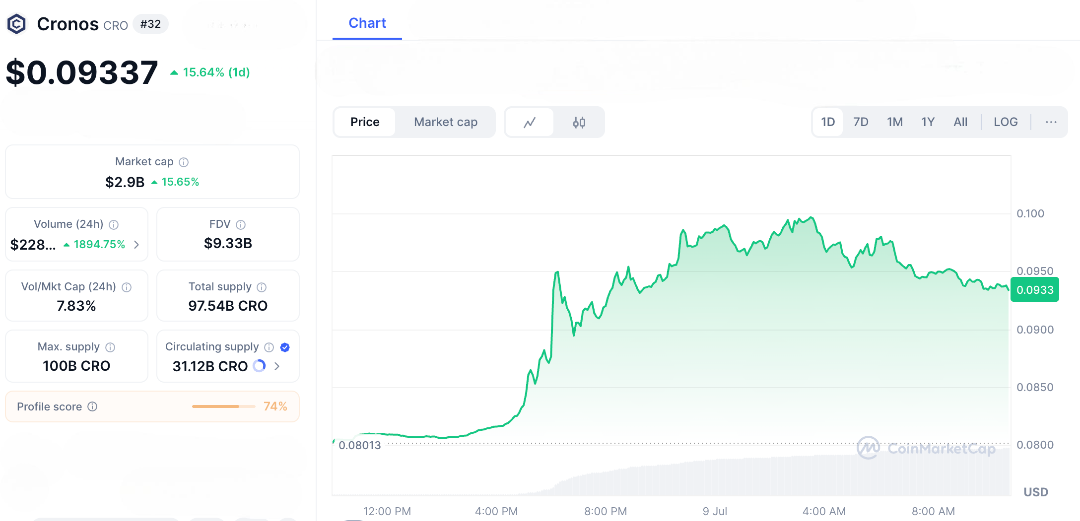Open Circulating supply info icon
Viewport: 1080px width, 521px height.
[269, 347]
